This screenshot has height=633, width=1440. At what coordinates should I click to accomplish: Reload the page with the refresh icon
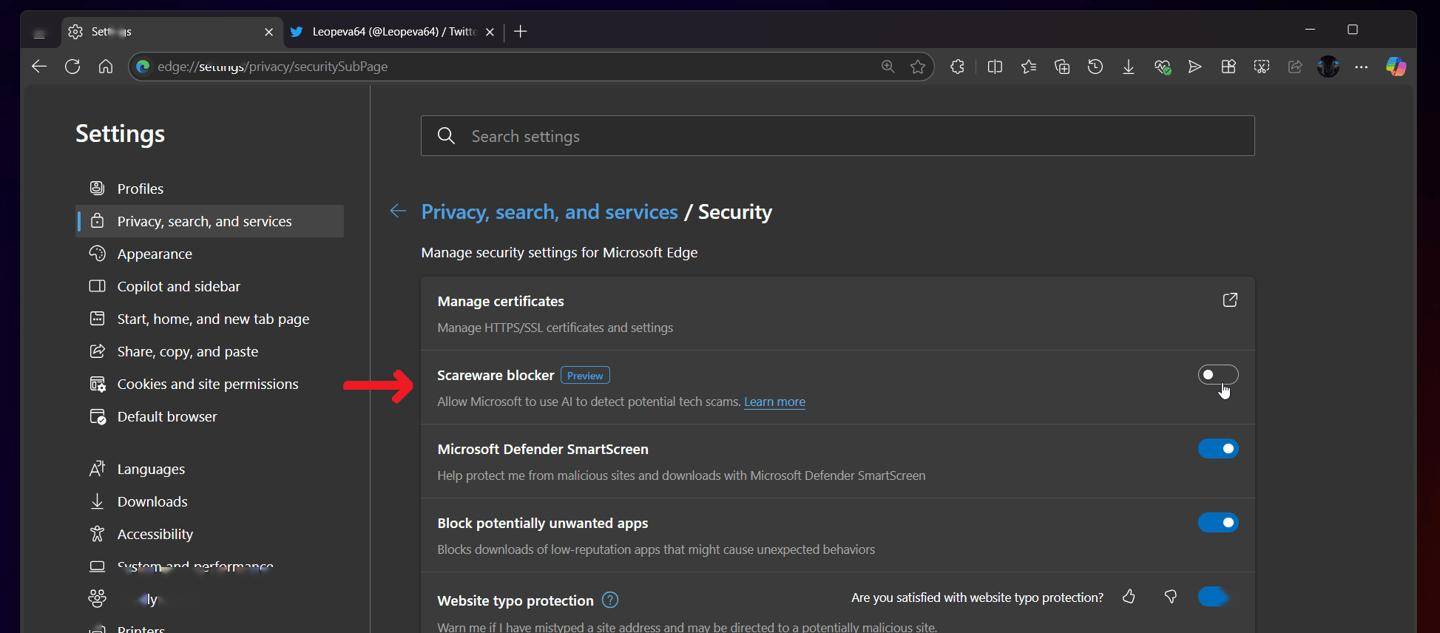[72, 67]
